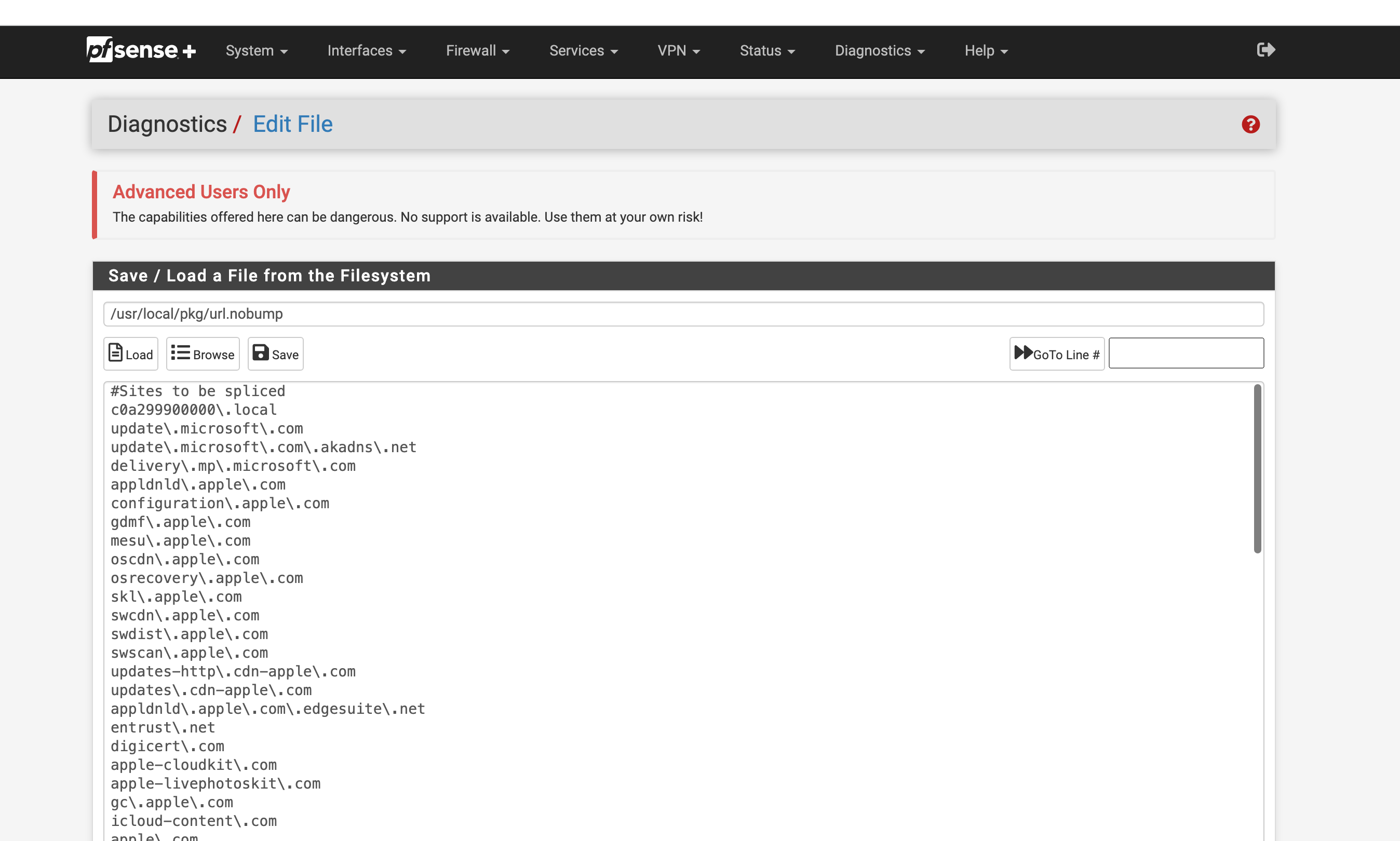Open the Services menu
Image resolution: width=1400 pixels, height=841 pixels.
(x=583, y=51)
